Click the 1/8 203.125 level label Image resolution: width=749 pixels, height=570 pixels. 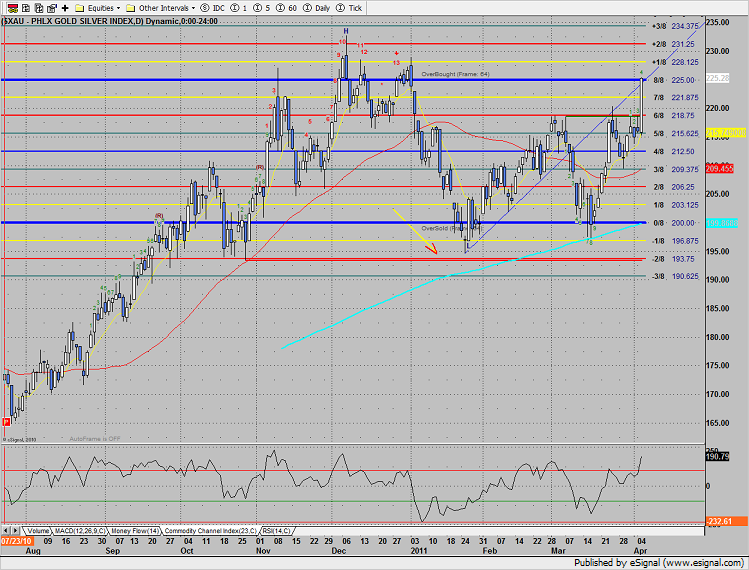click(675, 205)
